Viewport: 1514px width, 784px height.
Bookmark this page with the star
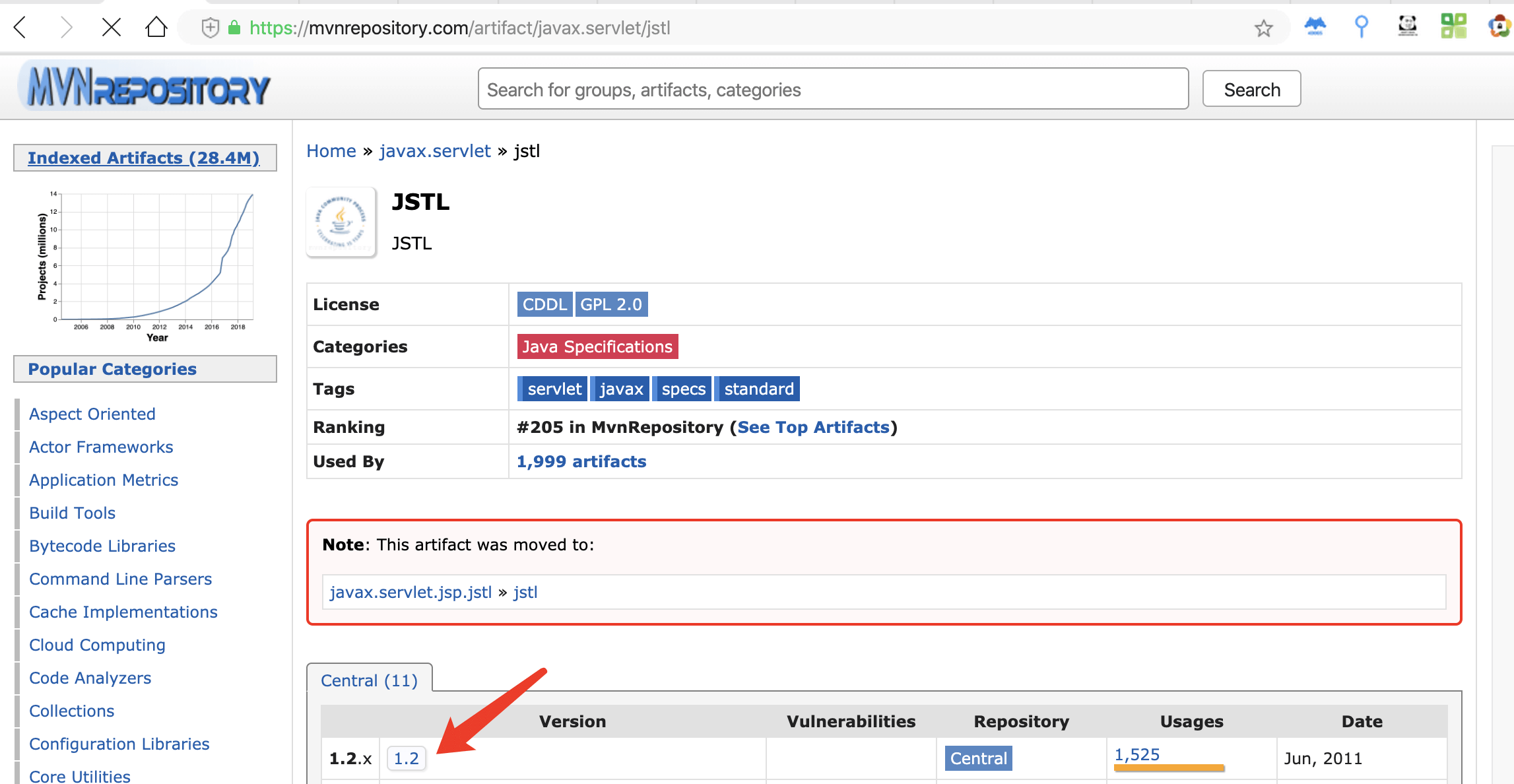1263,28
